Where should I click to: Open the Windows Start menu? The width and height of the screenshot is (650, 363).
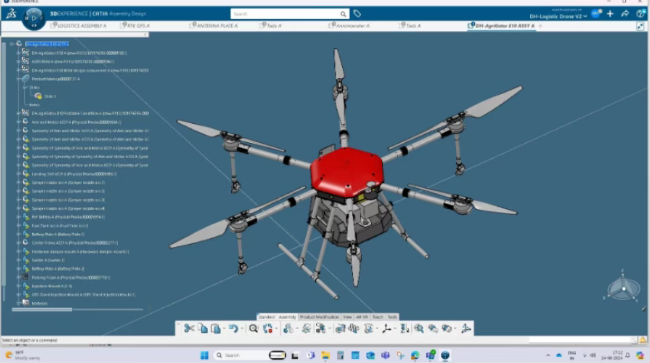coord(204,355)
